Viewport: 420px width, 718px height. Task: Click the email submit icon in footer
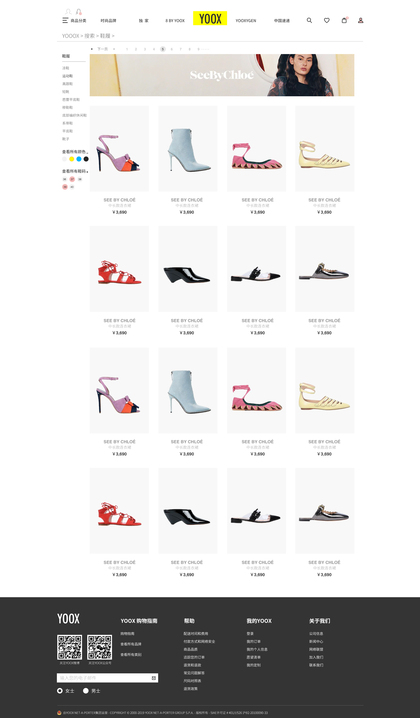(x=154, y=678)
